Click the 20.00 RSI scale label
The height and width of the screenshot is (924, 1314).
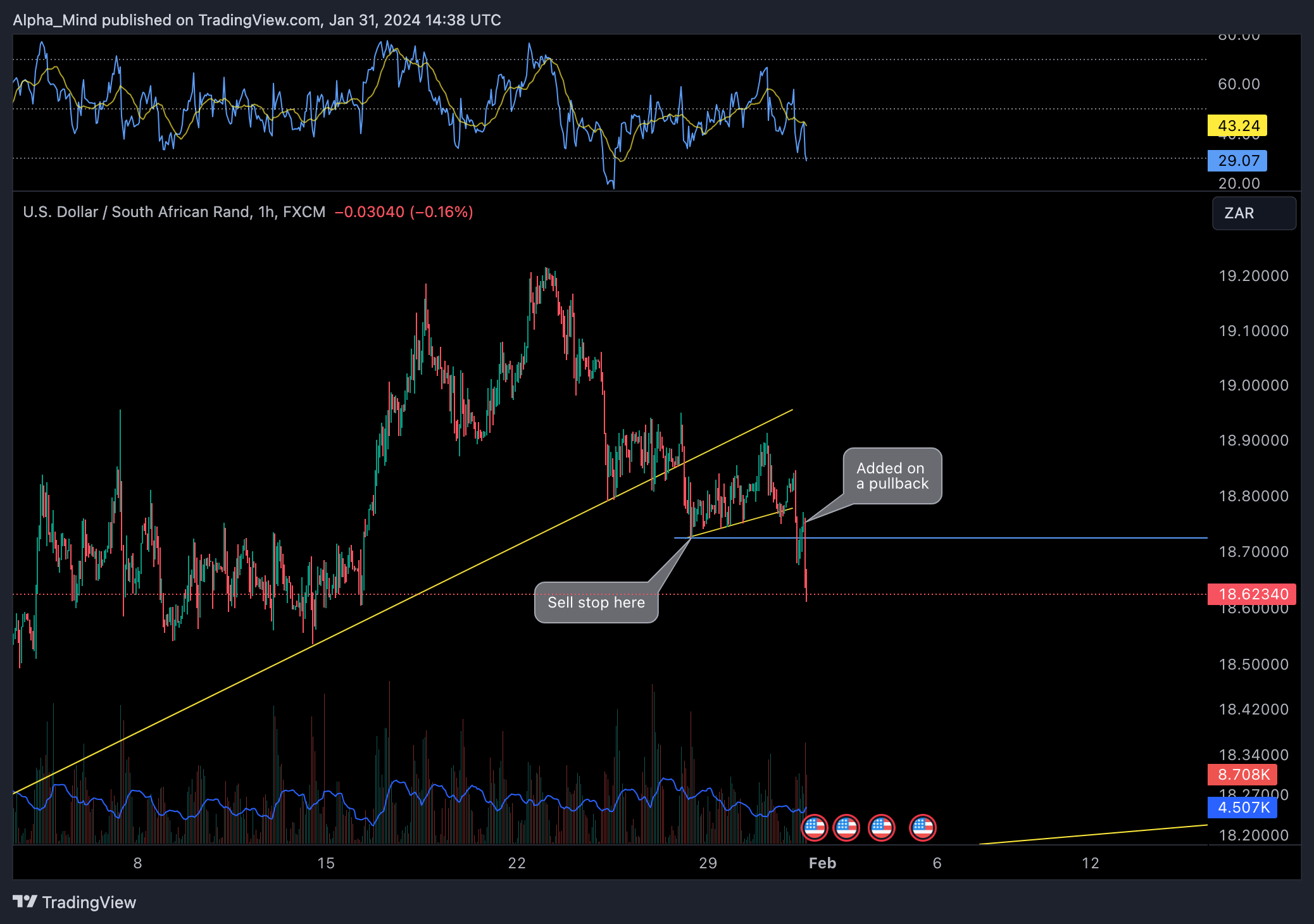point(1239,184)
